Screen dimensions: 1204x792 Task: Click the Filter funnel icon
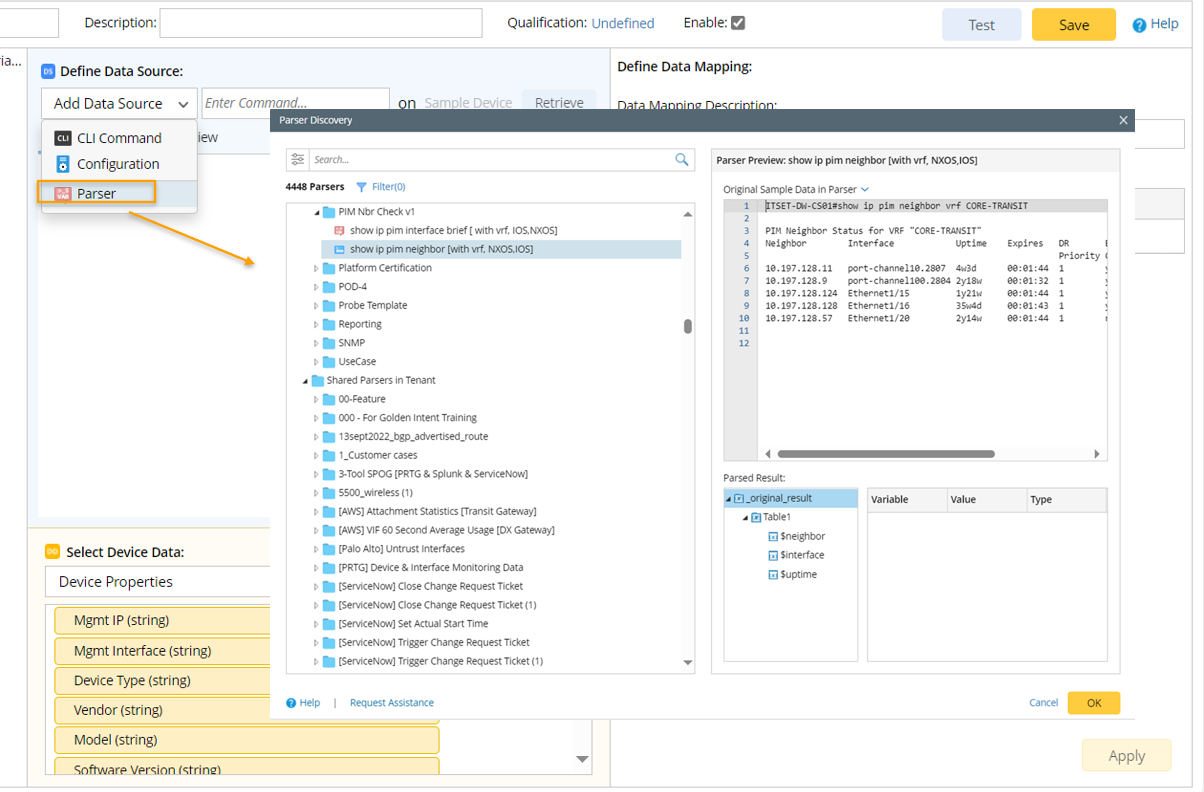click(362, 187)
